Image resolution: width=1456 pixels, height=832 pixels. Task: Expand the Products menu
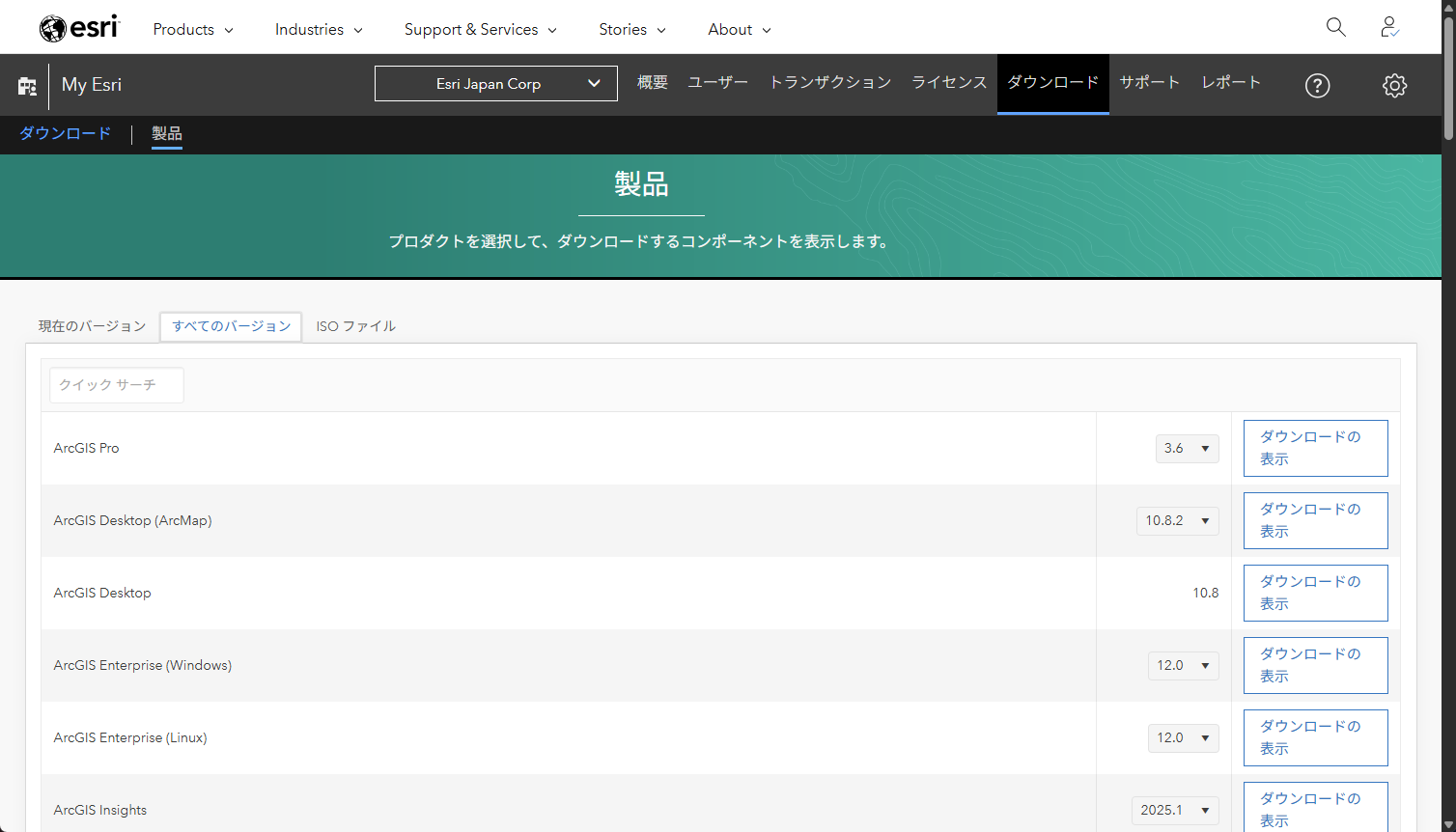pyautogui.click(x=193, y=29)
